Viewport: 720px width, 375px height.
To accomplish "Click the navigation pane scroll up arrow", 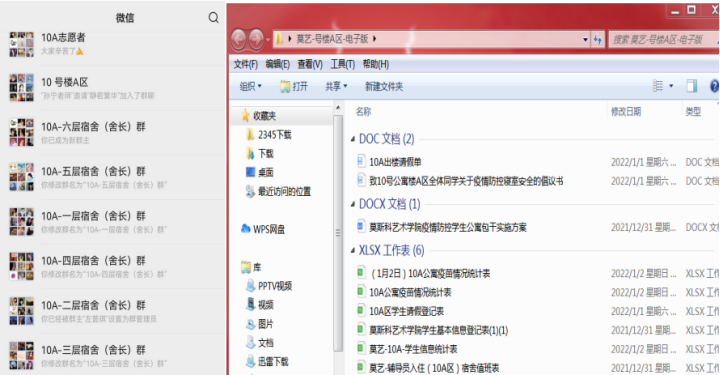I will tap(338, 108).
